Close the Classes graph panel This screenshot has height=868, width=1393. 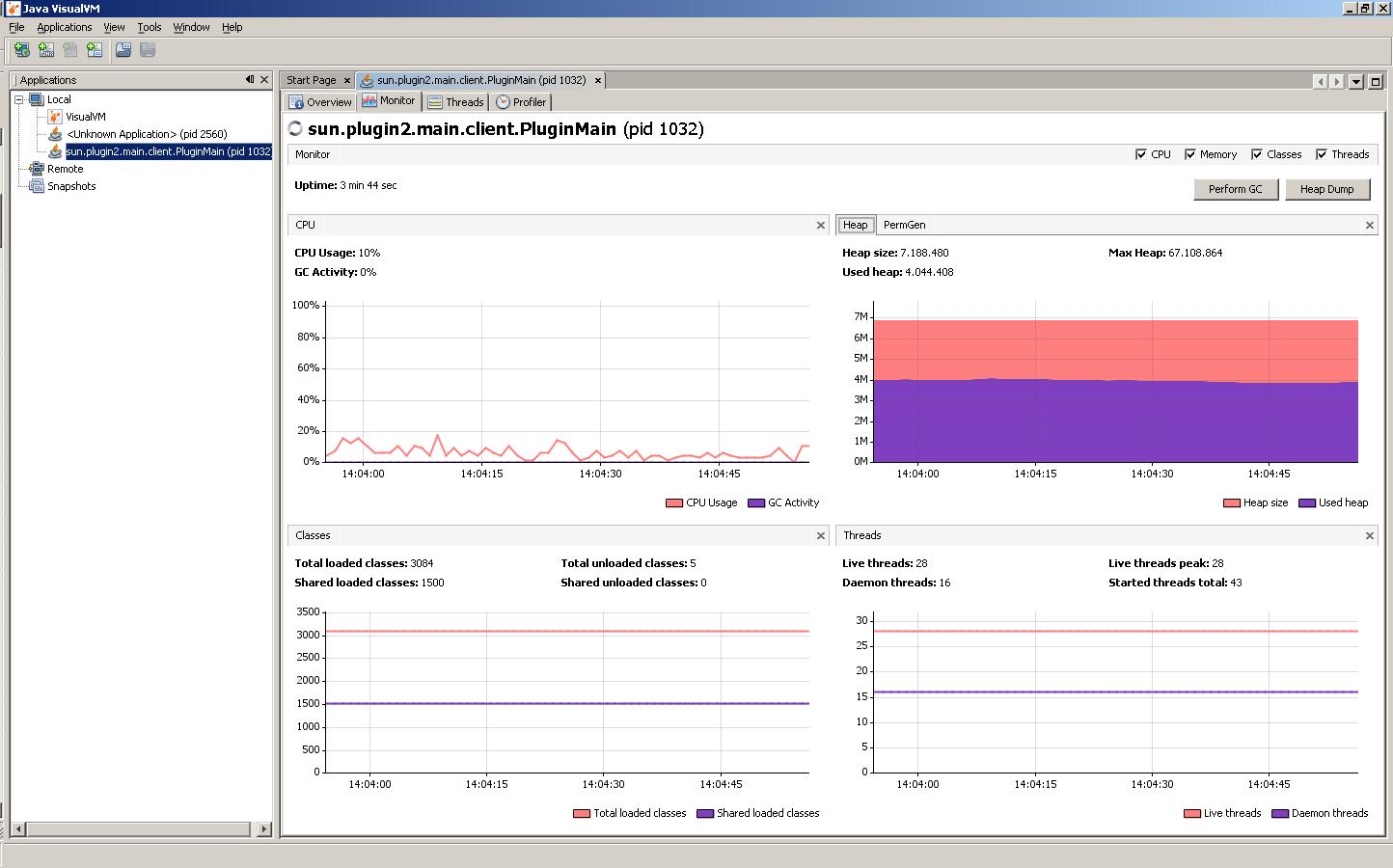point(821,536)
